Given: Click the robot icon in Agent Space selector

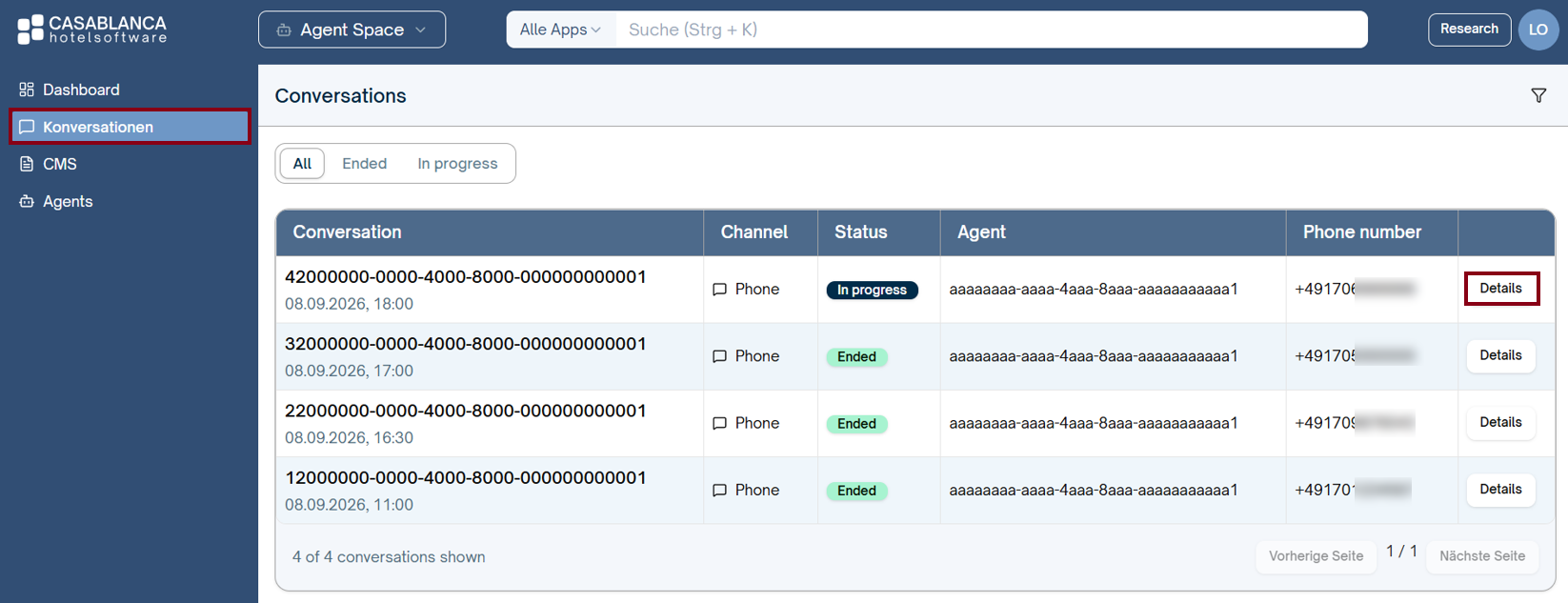Looking at the screenshot, I should tap(284, 30).
